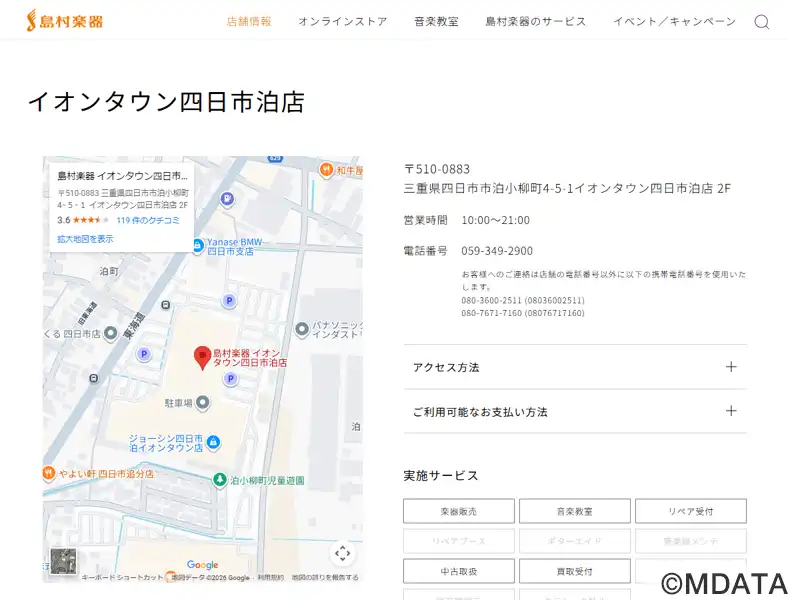Open the 119 件のクチコミ reviews link
This screenshot has height=600, width=800.
point(148,220)
